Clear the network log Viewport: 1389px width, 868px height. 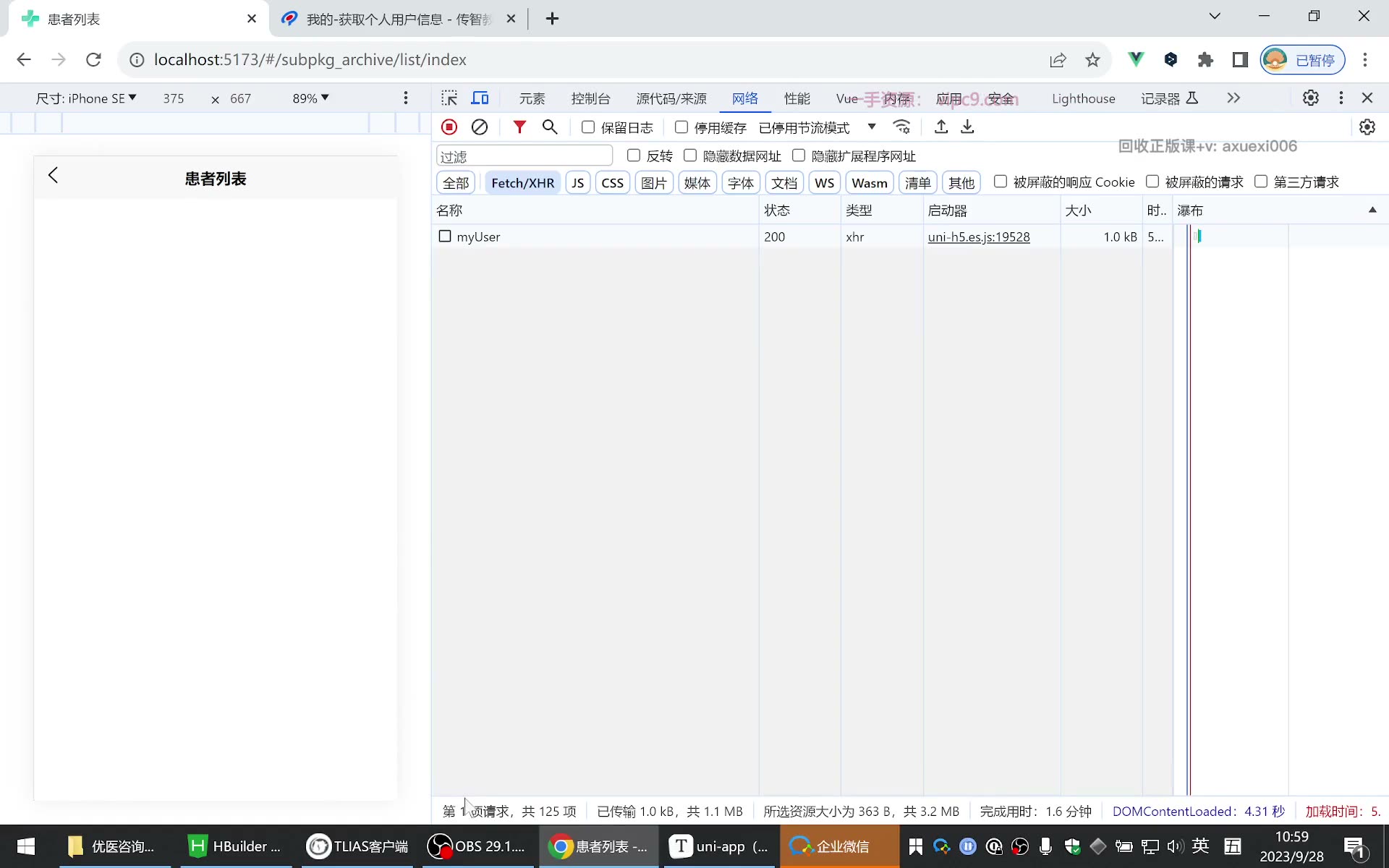tap(480, 127)
